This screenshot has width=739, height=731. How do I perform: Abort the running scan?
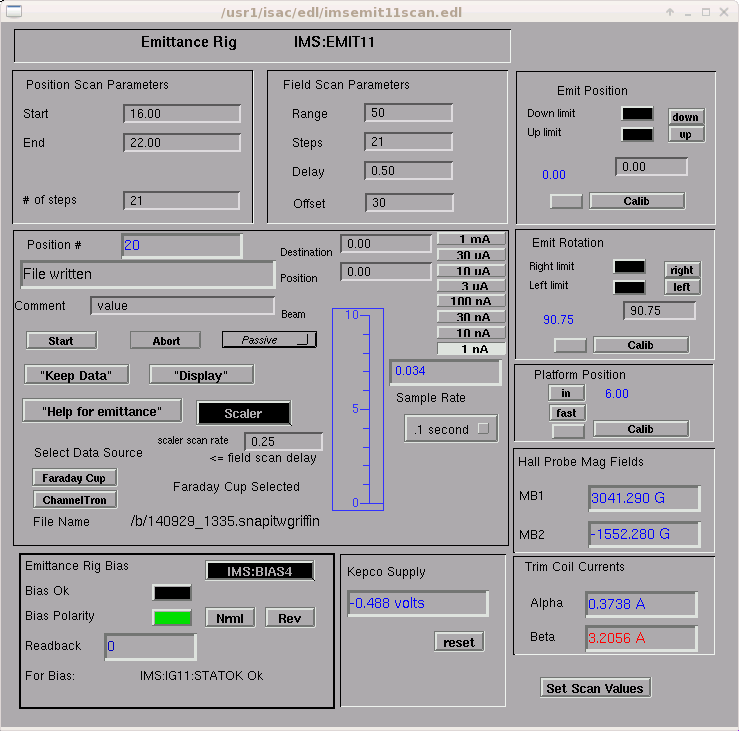(165, 341)
